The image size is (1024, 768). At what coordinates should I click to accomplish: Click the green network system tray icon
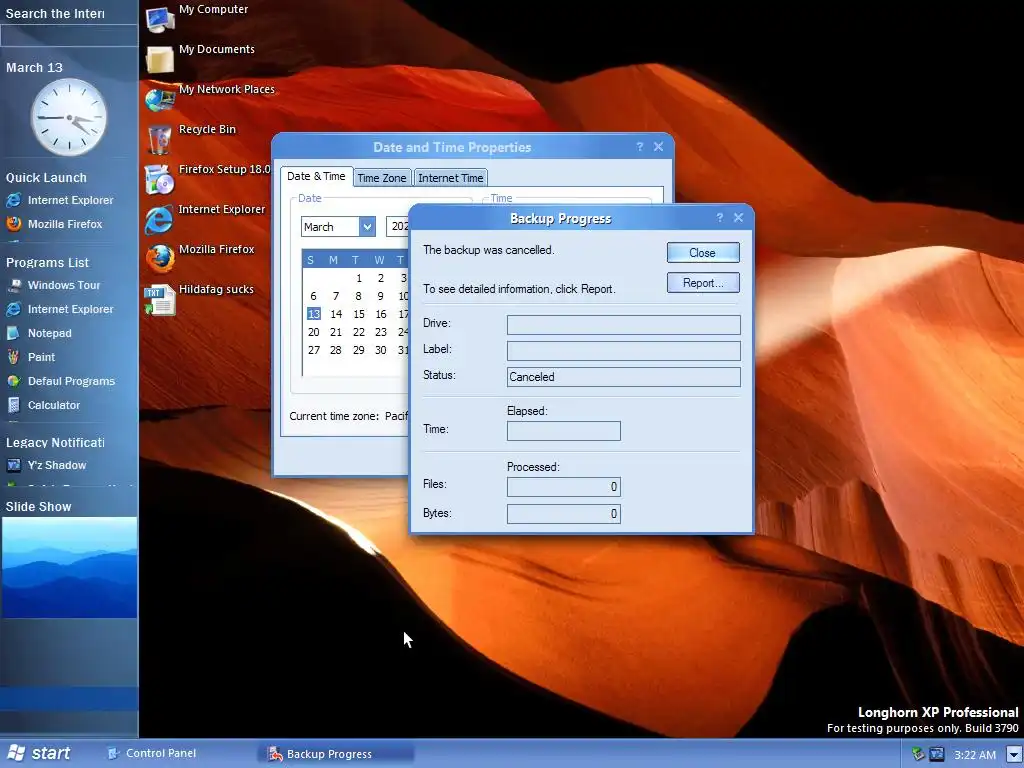(x=918, y=754)
